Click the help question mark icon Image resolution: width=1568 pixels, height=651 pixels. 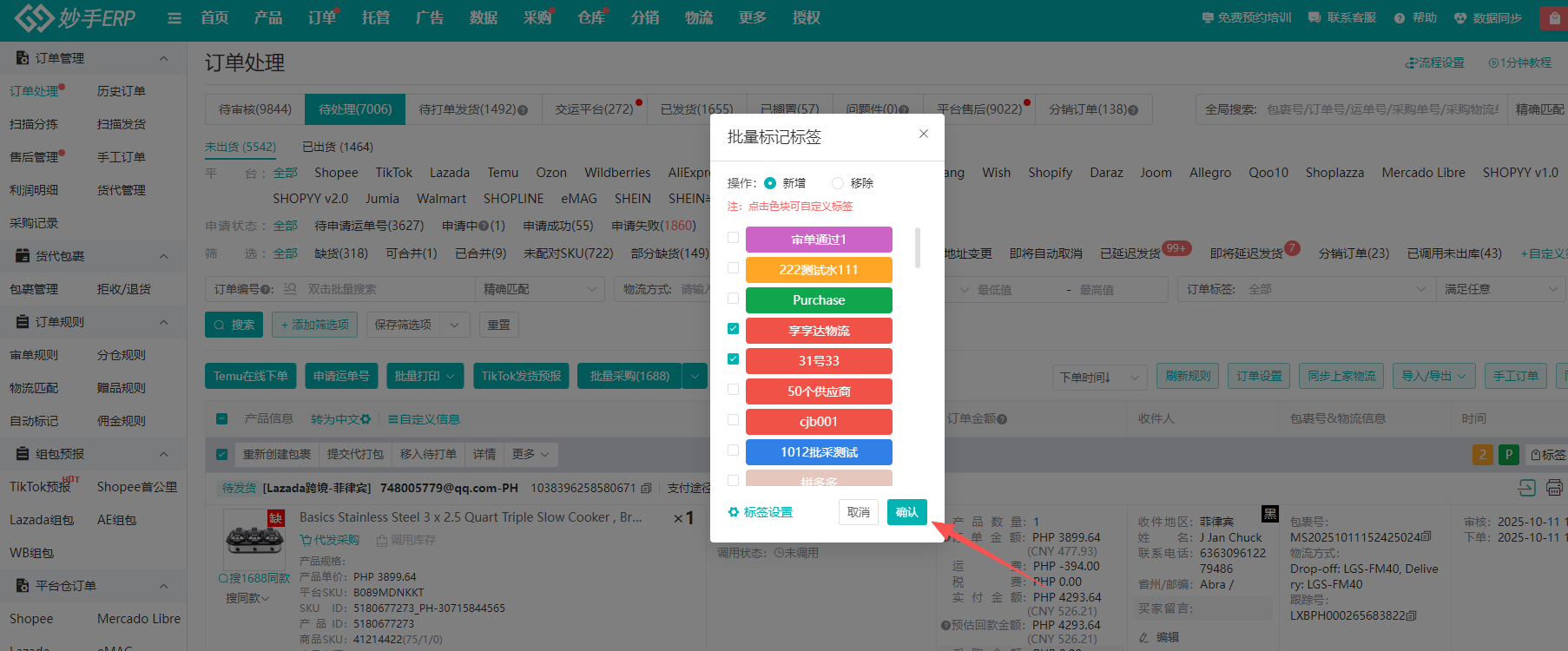pos(1400,18)
